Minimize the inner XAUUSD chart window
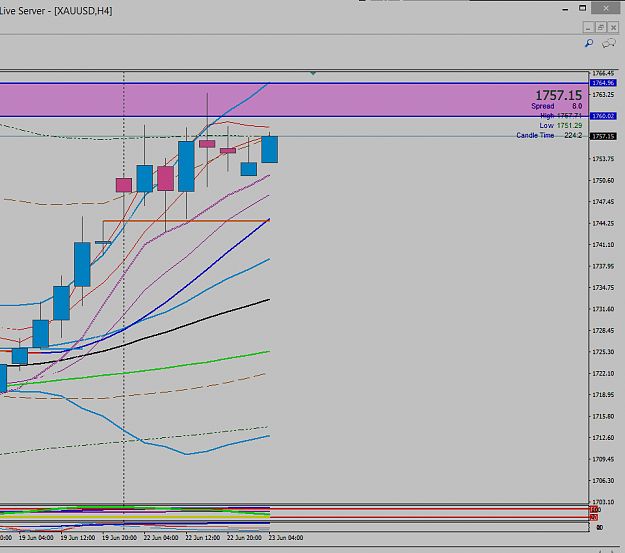The height and width of the screenshot is (553, 625). (588, 28)
